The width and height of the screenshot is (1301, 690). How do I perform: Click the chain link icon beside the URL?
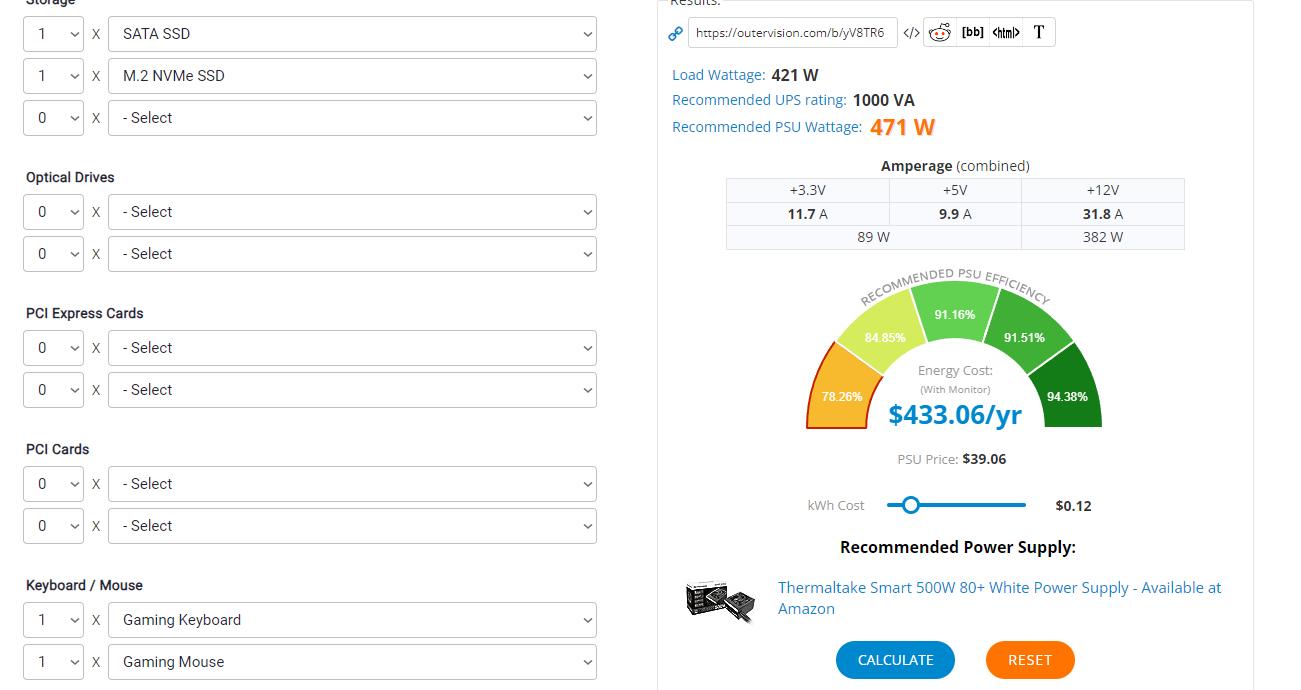click(675, 33)
